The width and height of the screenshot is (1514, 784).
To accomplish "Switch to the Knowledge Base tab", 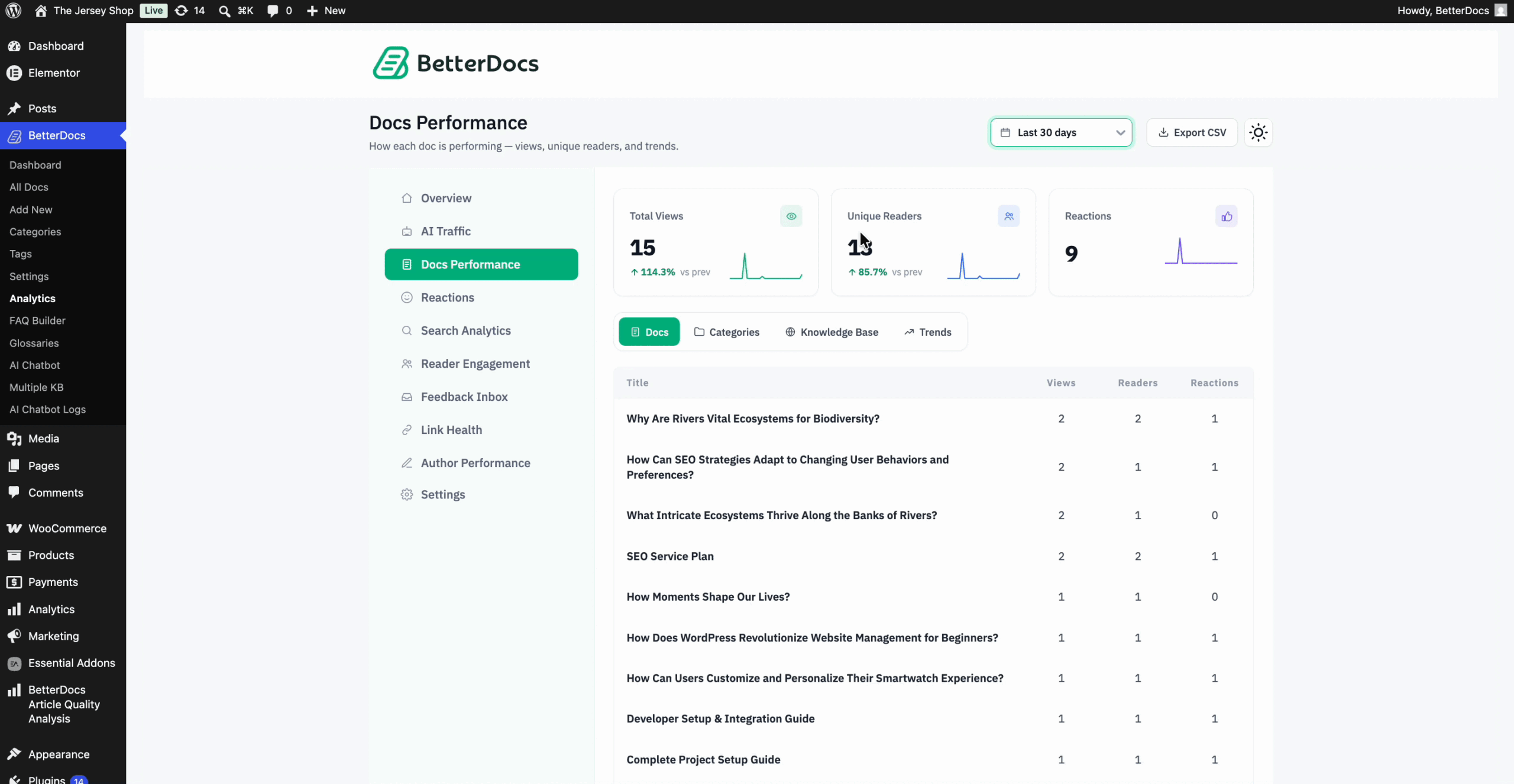I will pyautogui.click(x=831, y=332).
